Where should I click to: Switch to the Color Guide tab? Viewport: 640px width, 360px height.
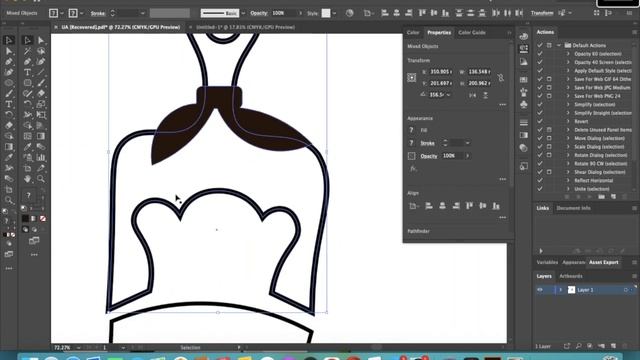tap(472, 33)
